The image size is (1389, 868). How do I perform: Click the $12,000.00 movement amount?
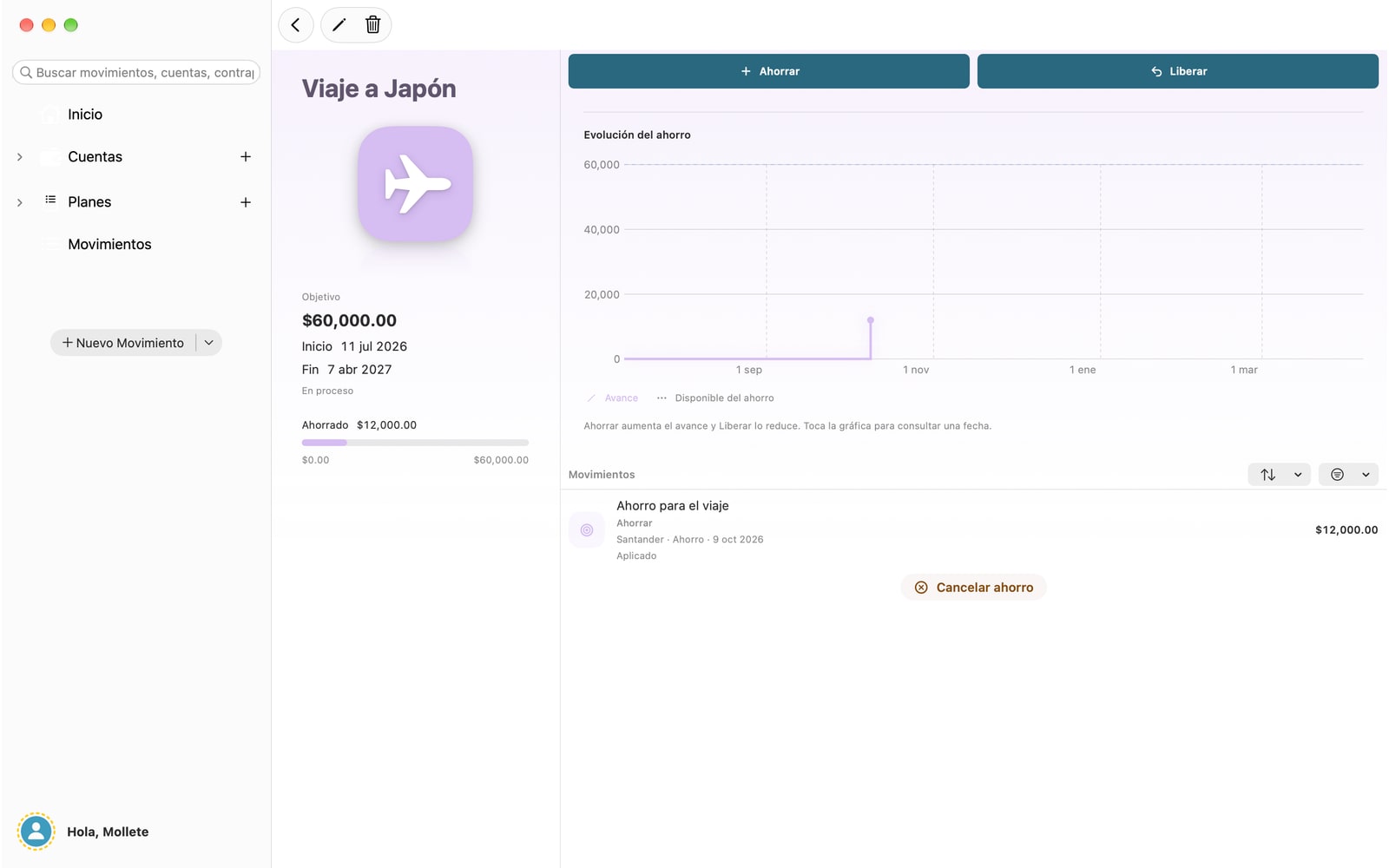point(1346,530)
